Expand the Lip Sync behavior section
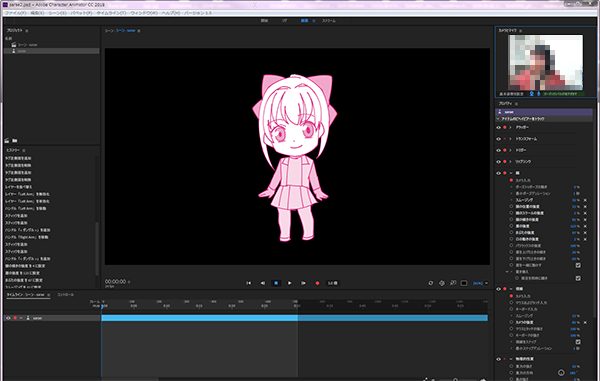Screen dimensions: 600x381 (x=510, y=162)
